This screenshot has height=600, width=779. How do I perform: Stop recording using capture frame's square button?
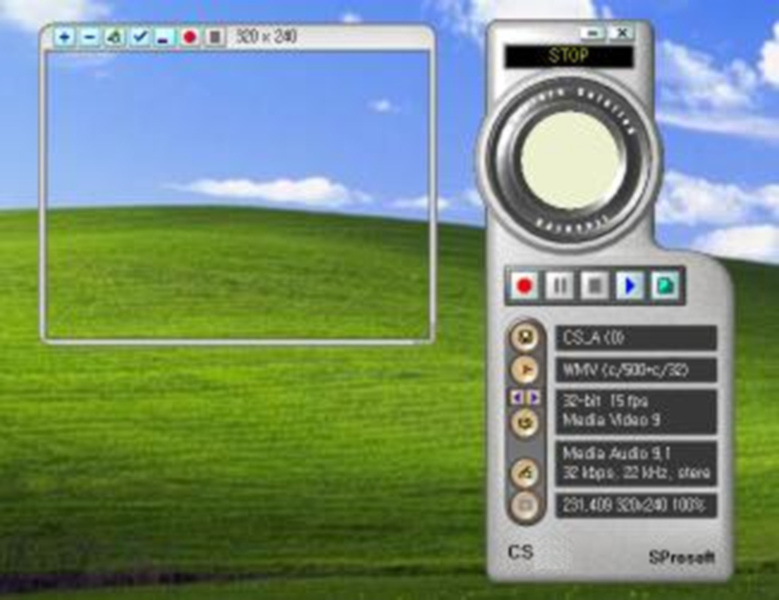click(215, 37)
